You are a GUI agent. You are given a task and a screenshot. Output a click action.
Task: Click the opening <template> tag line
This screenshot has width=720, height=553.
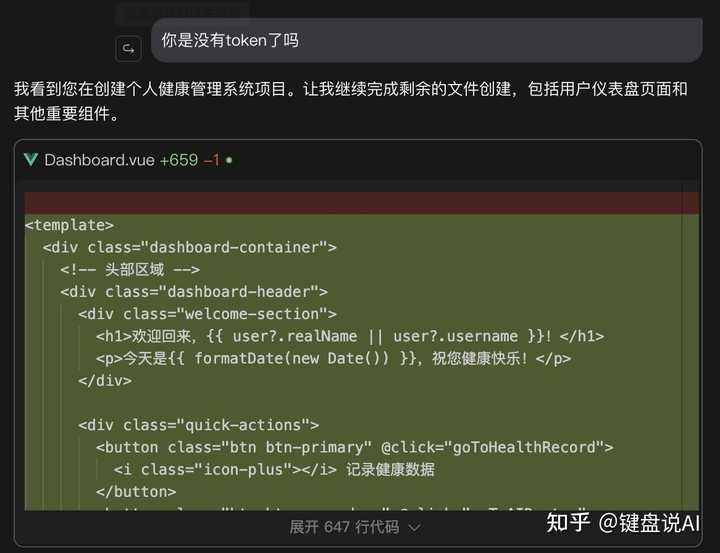pos(69,225)
